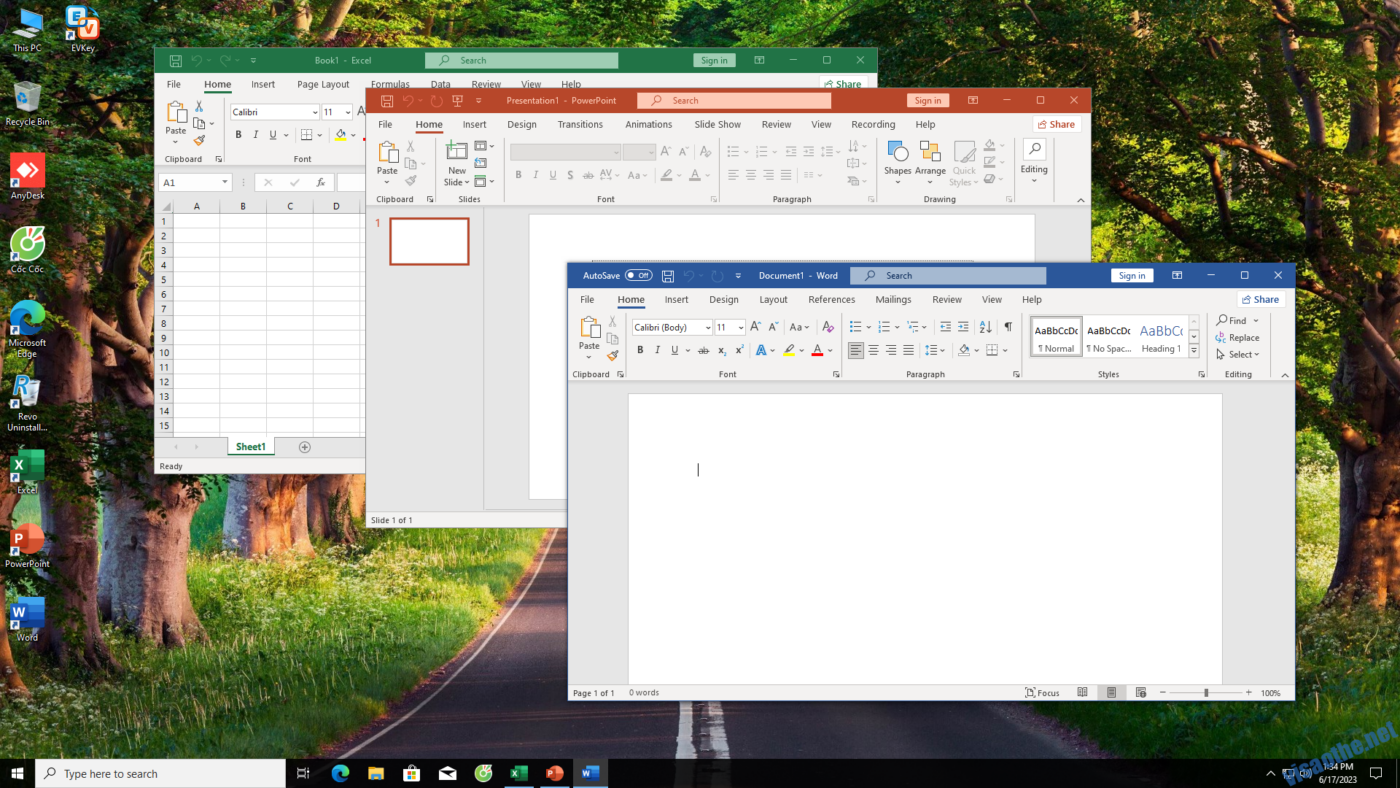This screenshot has width=1400, height=788.
Task: Click Decrease Indent icon in Word Paragraph group
Action: (x=945, y=327)
